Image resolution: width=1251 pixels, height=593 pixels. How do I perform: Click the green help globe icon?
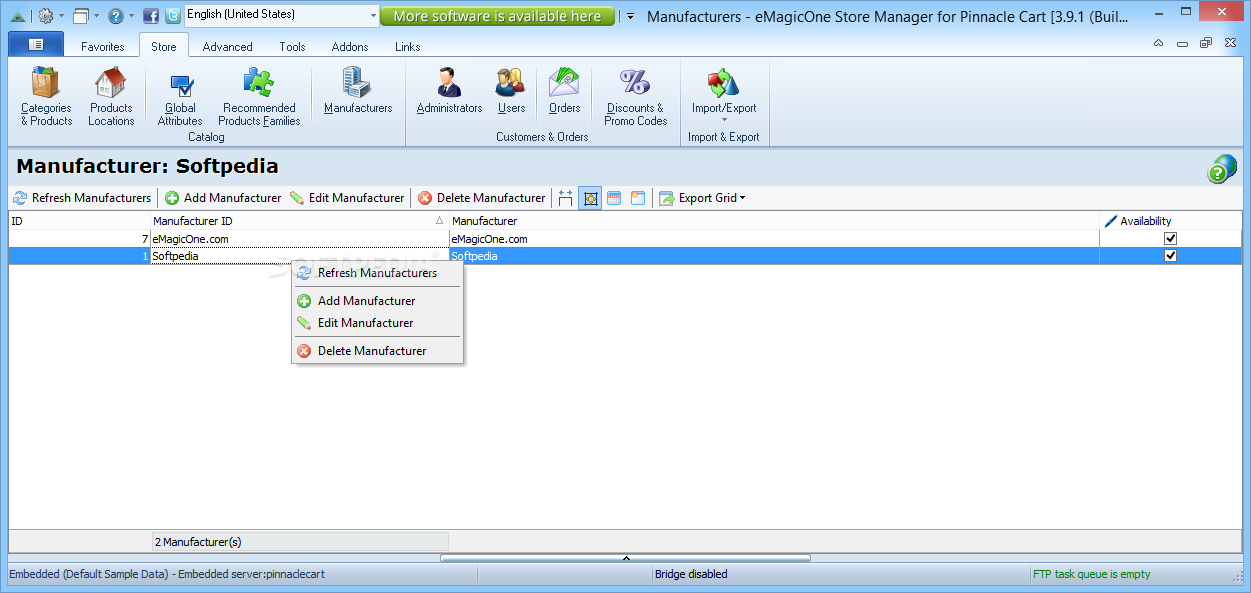coord(1221,168)
